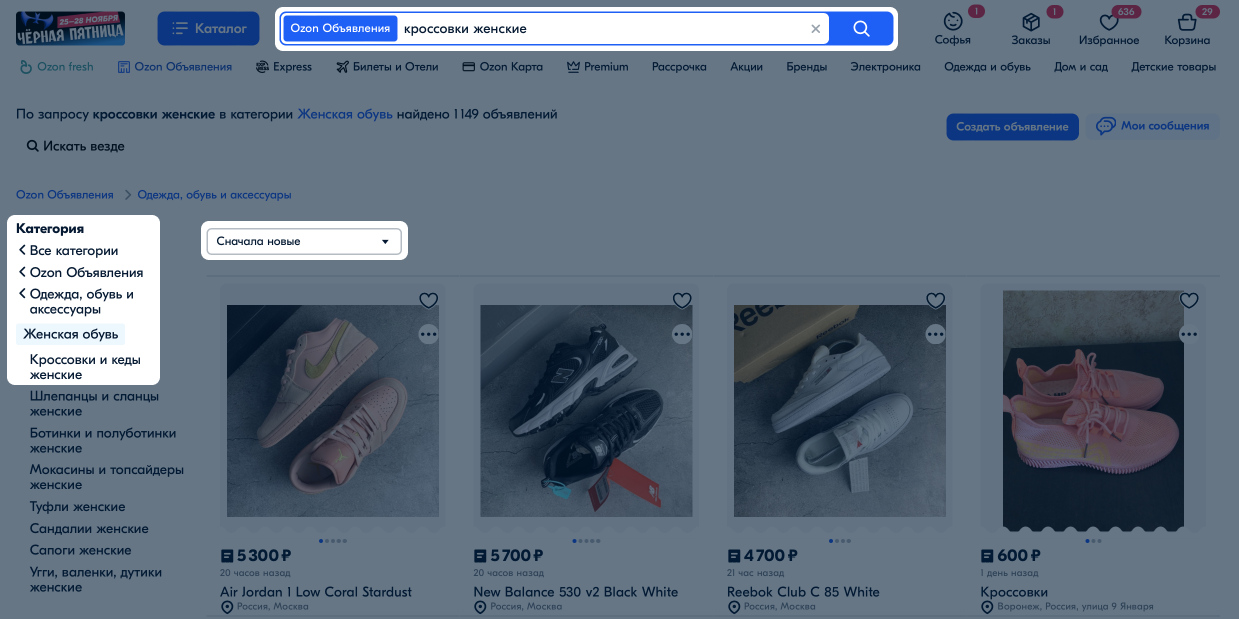The height and width of the screenshot is (619, 1239).
Task: Open the Избранное favorites icon
Action: (1109, 28)
